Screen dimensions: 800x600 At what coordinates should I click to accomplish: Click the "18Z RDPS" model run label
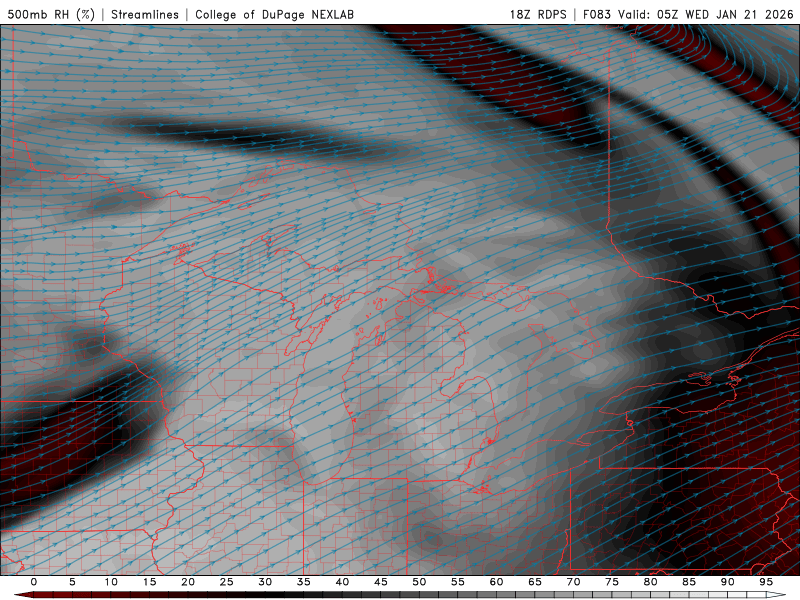pyautogui.click(x=538, y=14)
